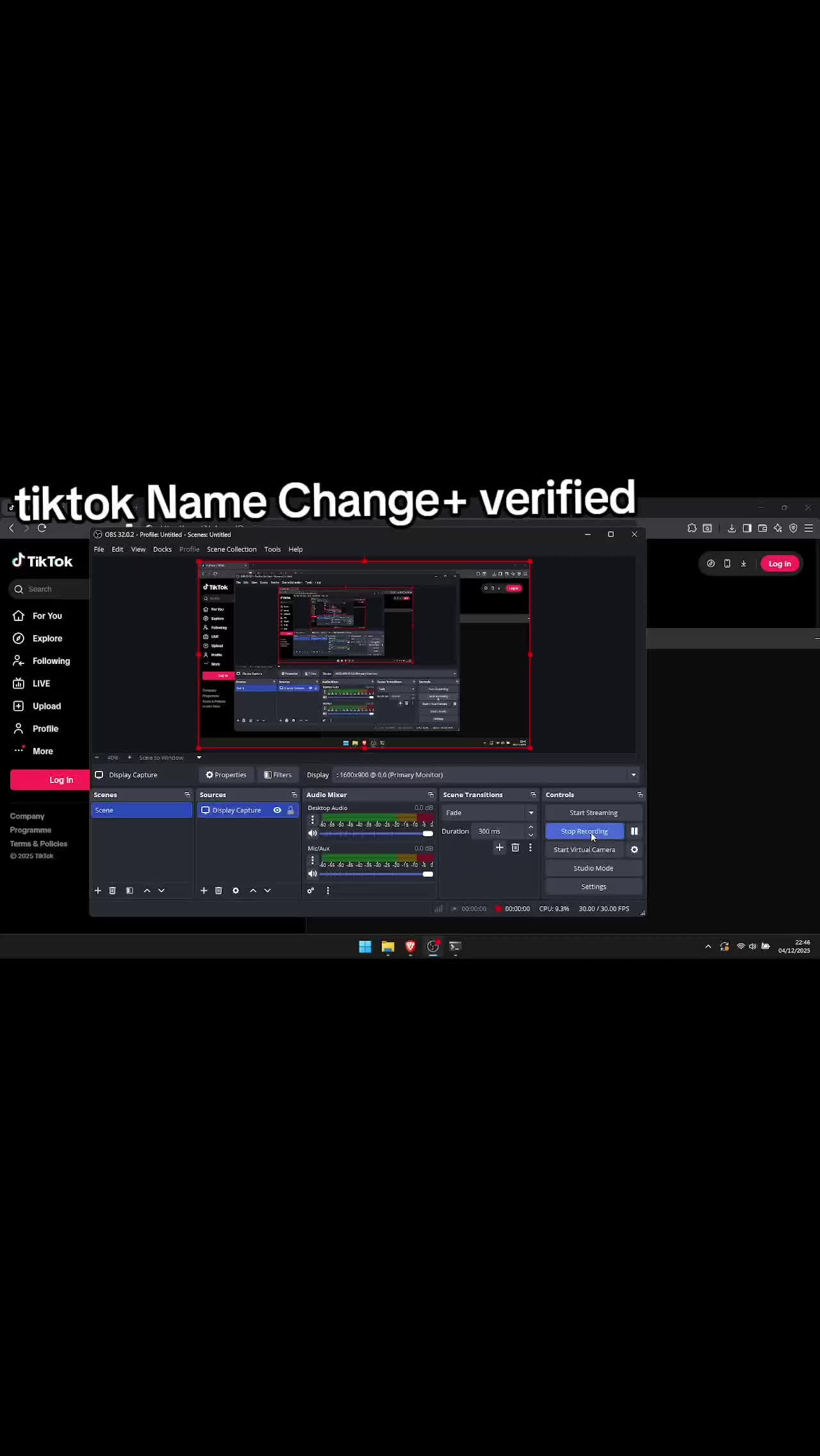Click Start Streaming button
This screenshot has width=820, height=1456.
(593, 813)
